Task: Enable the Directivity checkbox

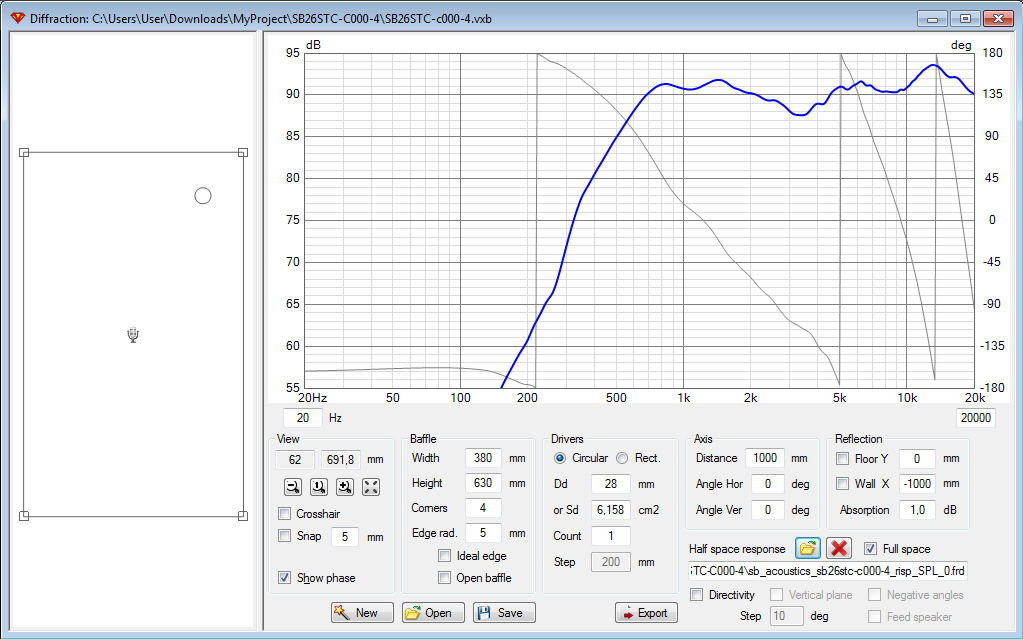Action: click(697, 595)
